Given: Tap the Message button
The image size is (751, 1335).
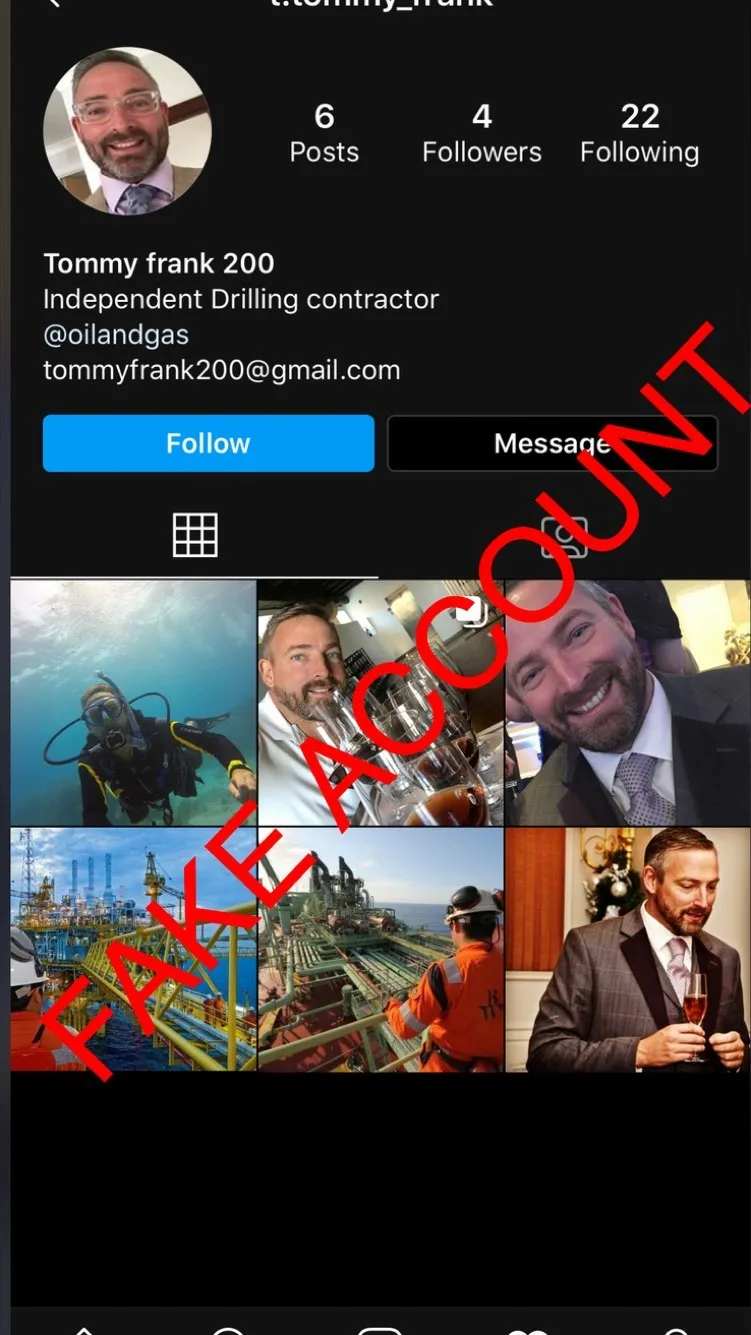Looking at the screenshot, I should (x=552, y=443).
